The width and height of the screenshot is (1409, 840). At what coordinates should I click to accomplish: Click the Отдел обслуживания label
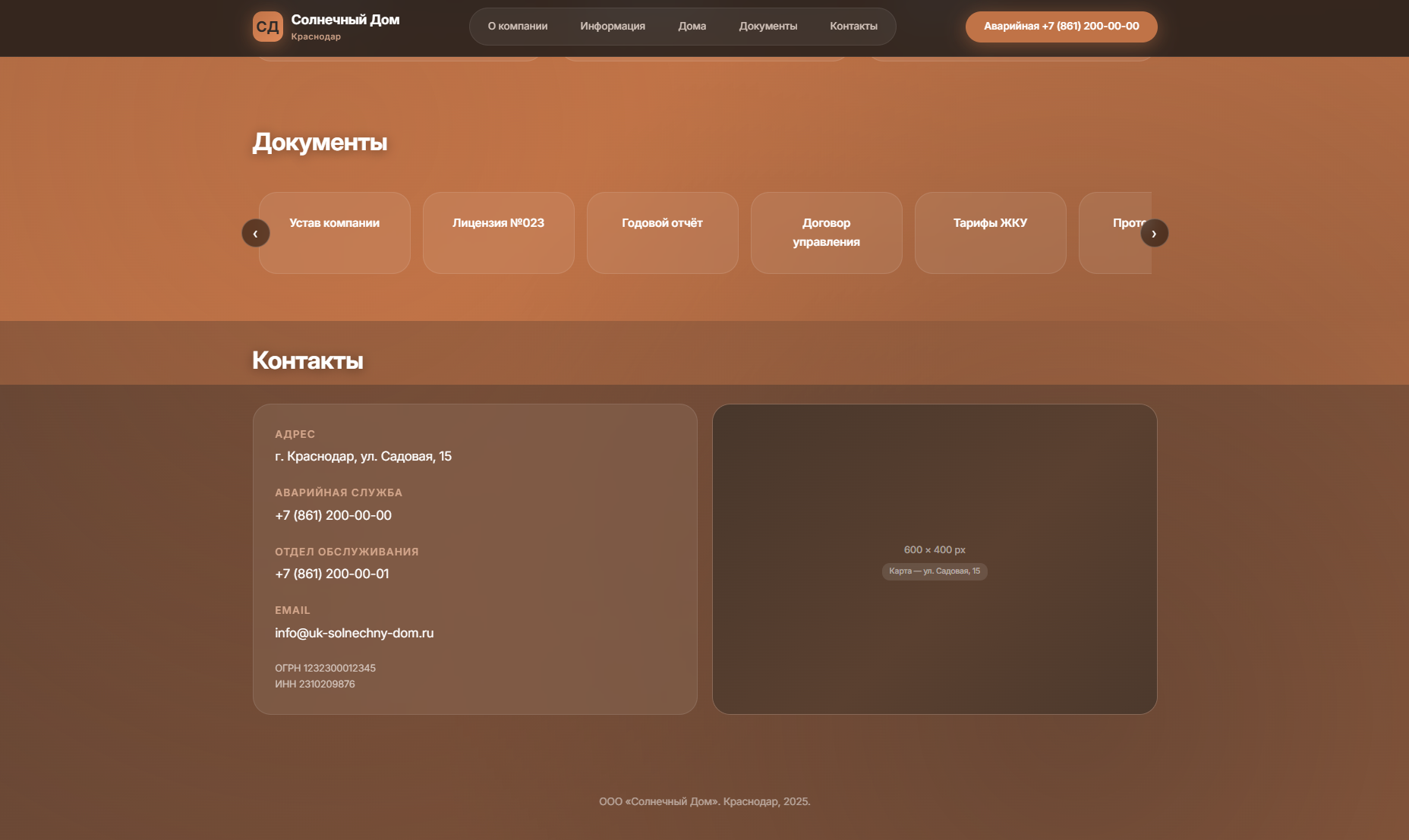click(x=347, y=552)
